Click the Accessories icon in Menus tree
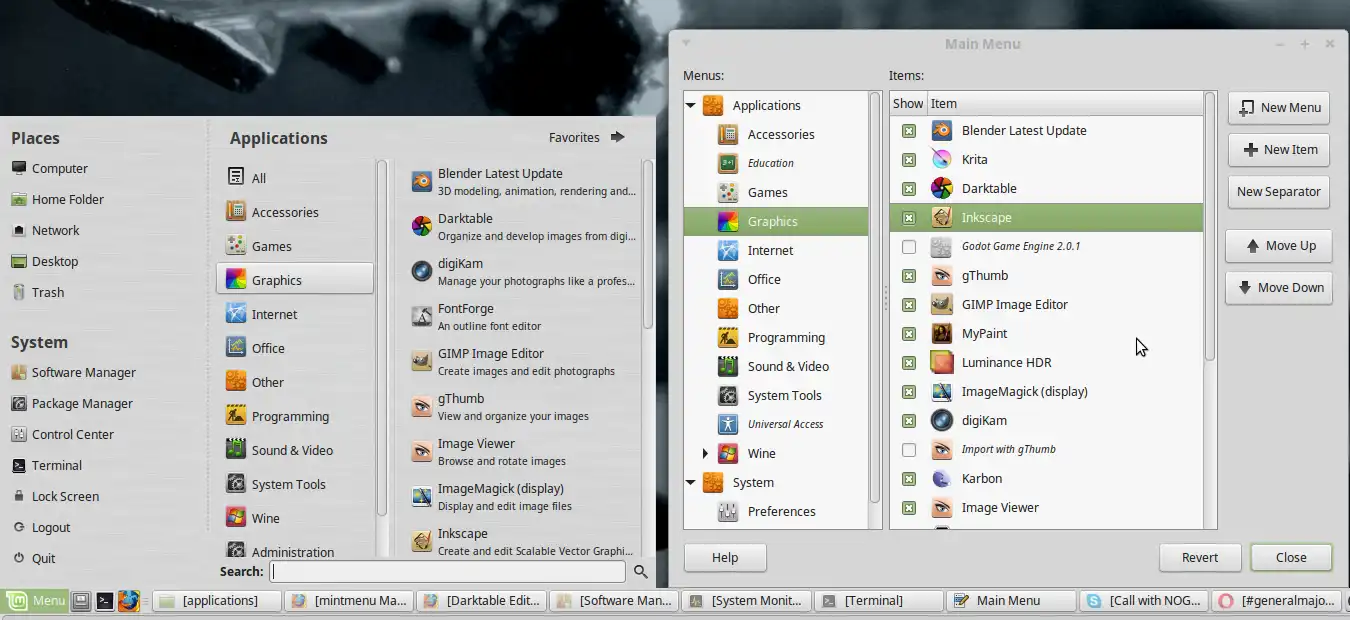1350x620 pixels. tap(728, 134)
